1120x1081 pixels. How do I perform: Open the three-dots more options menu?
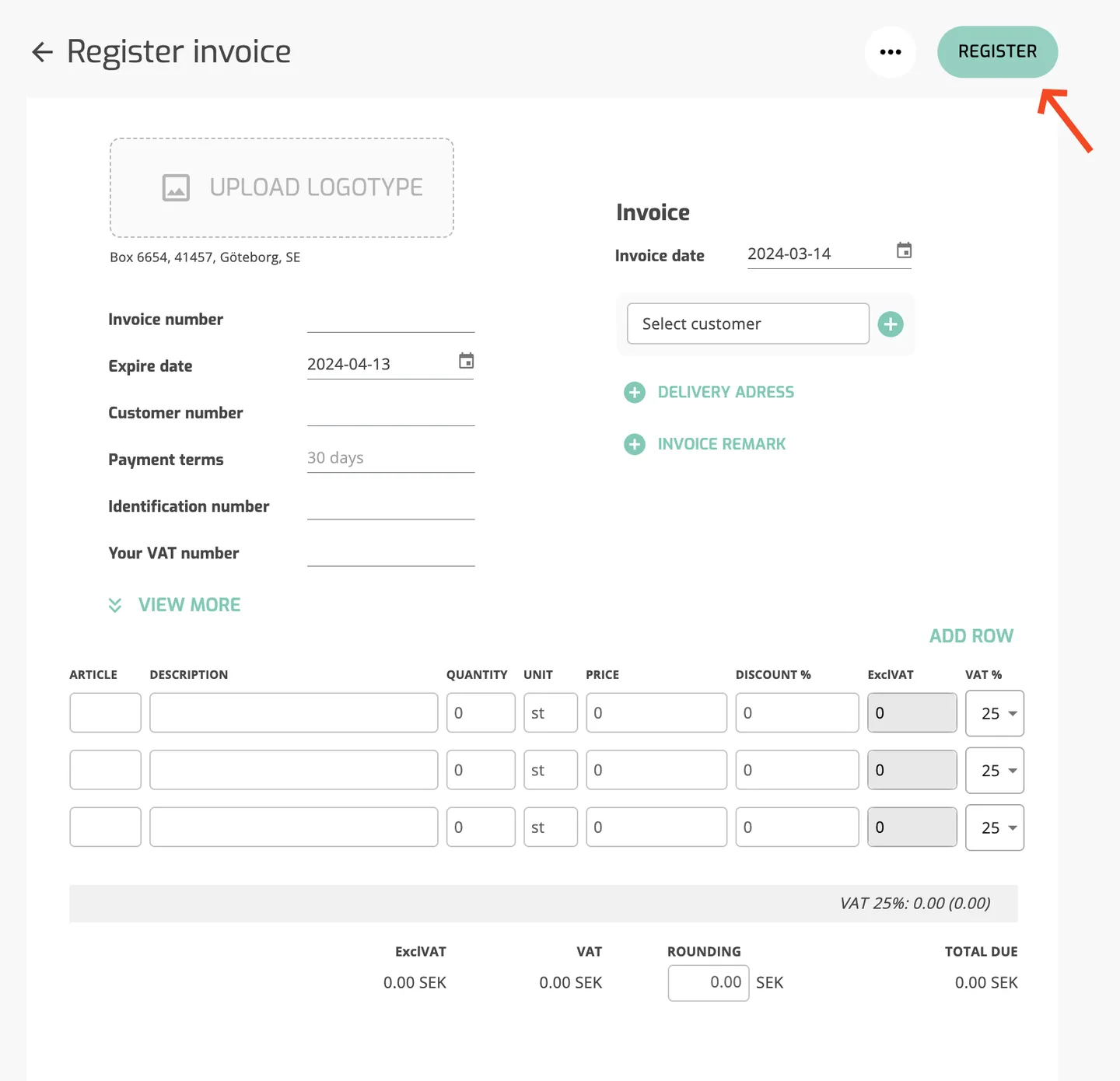coord(891,52)
